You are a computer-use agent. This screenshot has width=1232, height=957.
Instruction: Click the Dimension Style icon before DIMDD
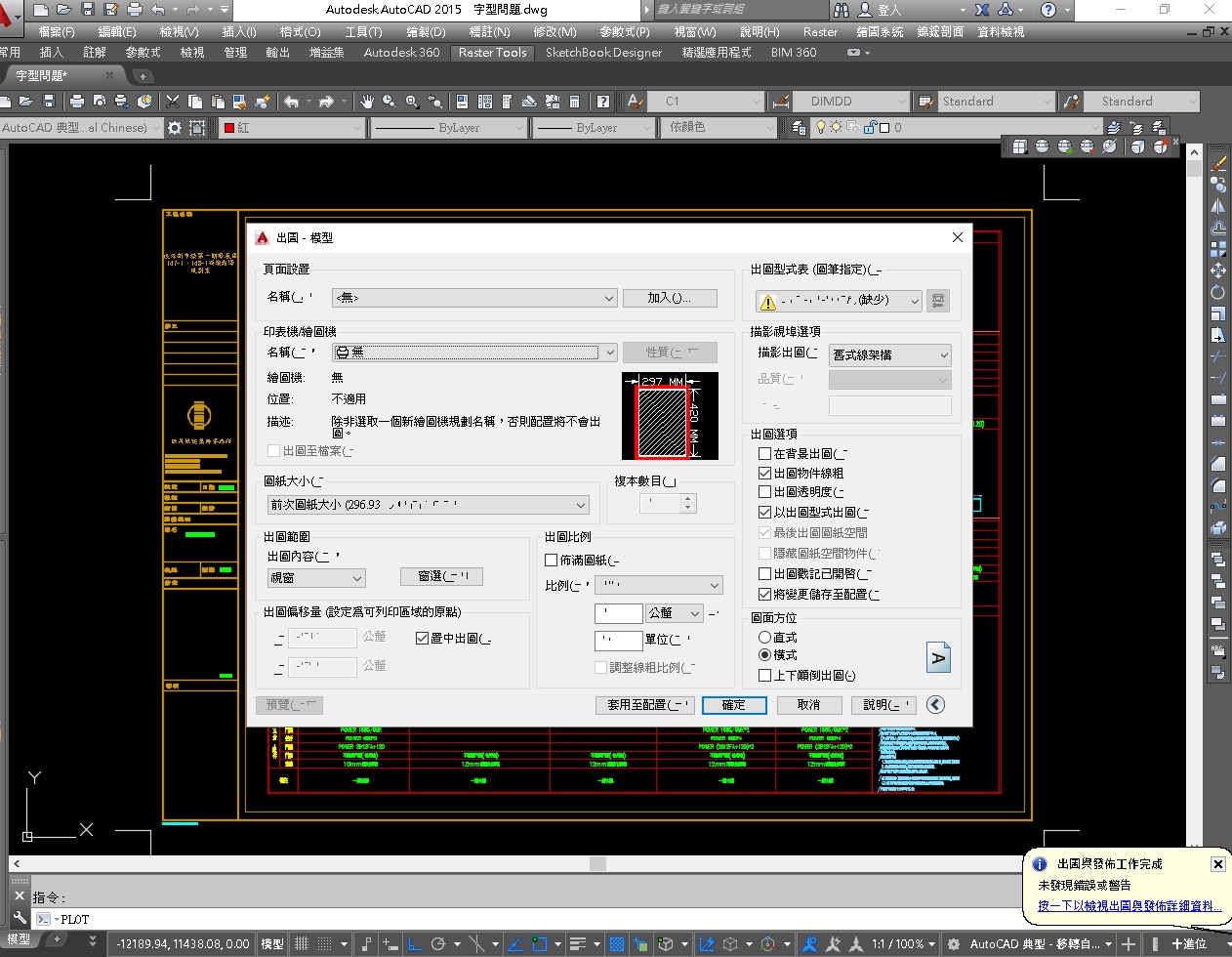point(781,101)
